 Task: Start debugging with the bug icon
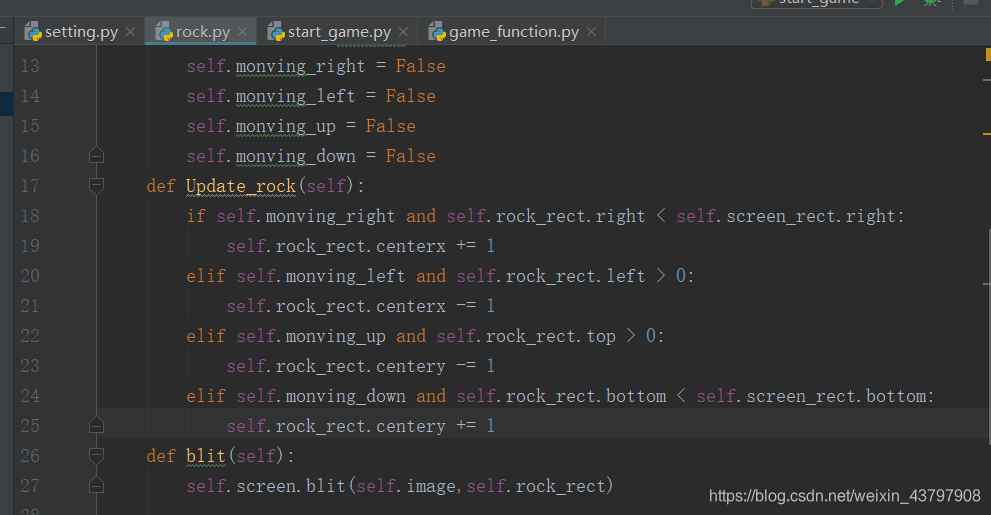tap(930, 3)
